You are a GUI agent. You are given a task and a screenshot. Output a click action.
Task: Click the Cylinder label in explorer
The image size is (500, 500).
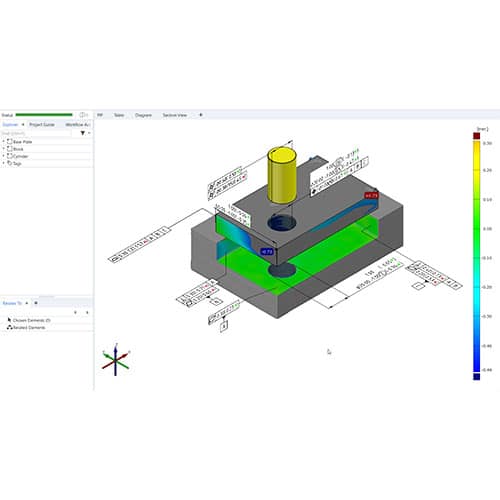pos(21,156)
